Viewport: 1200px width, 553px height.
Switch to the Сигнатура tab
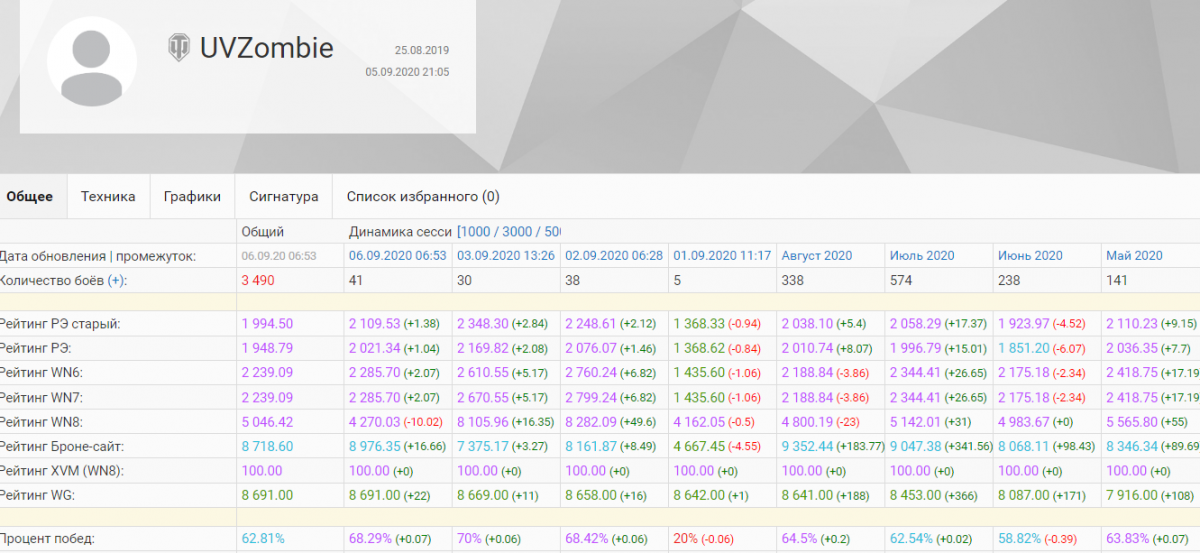point(284,197)
